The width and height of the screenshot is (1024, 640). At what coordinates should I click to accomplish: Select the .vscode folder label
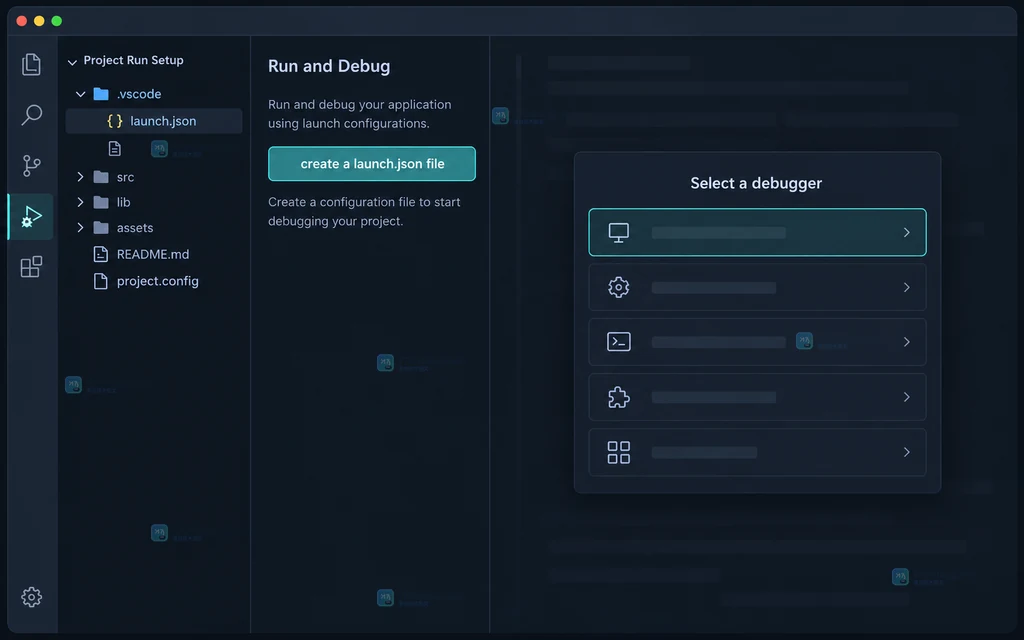click(139, 94)
